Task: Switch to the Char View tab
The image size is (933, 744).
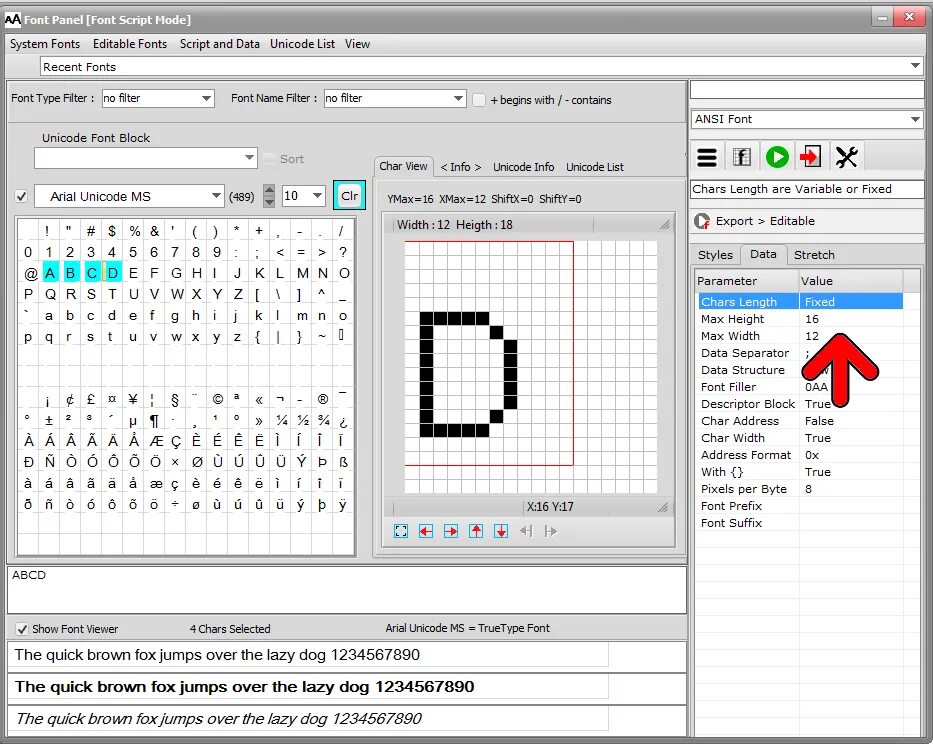Action: tap(403, 167)
